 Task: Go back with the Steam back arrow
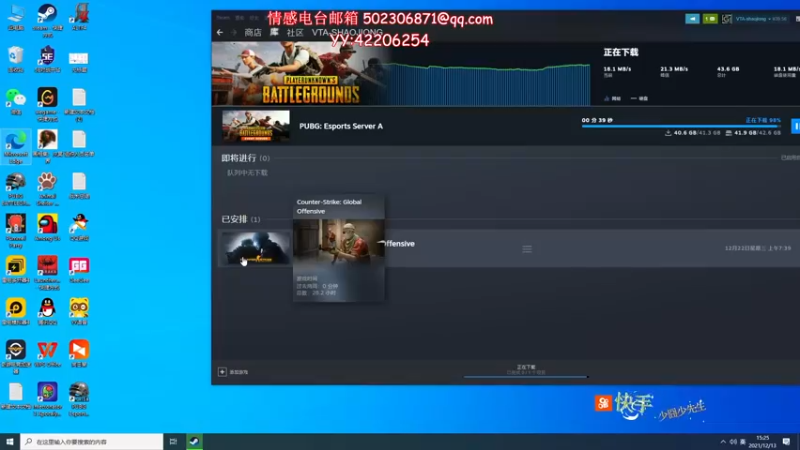(220, 32)
